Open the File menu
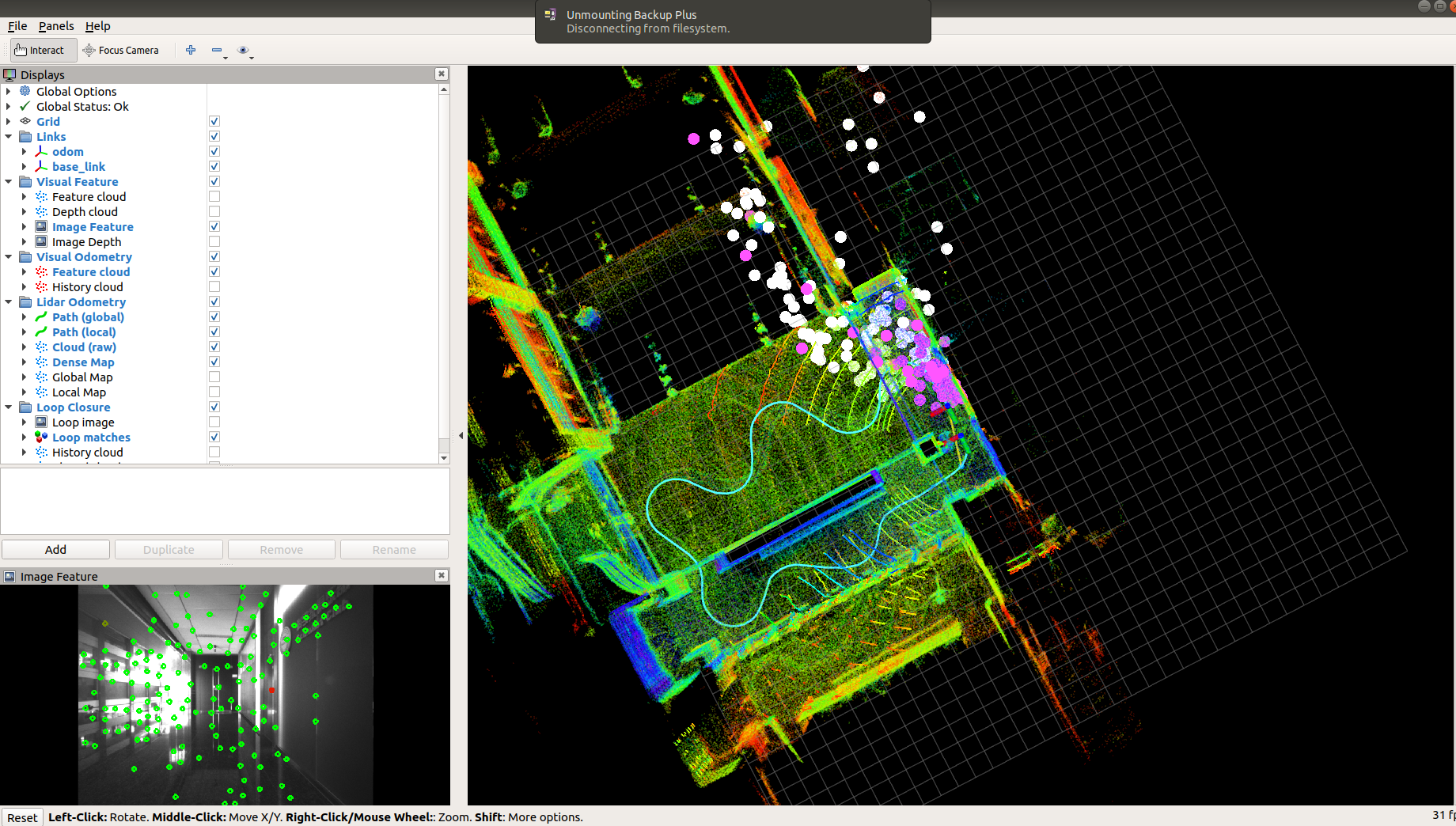Viewport: 1456px width, 826px height. pyautogui.click(x=17, y=25)
